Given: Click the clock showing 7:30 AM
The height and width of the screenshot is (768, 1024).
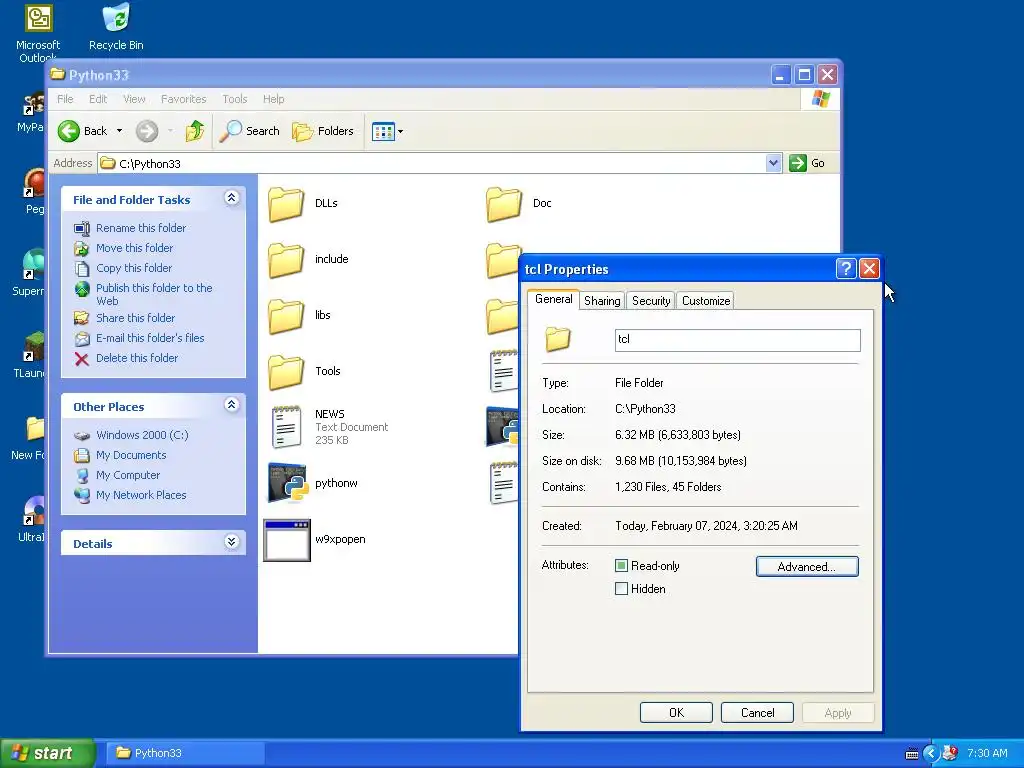Looking at the screenshot, I should click(x=987, y=754).
